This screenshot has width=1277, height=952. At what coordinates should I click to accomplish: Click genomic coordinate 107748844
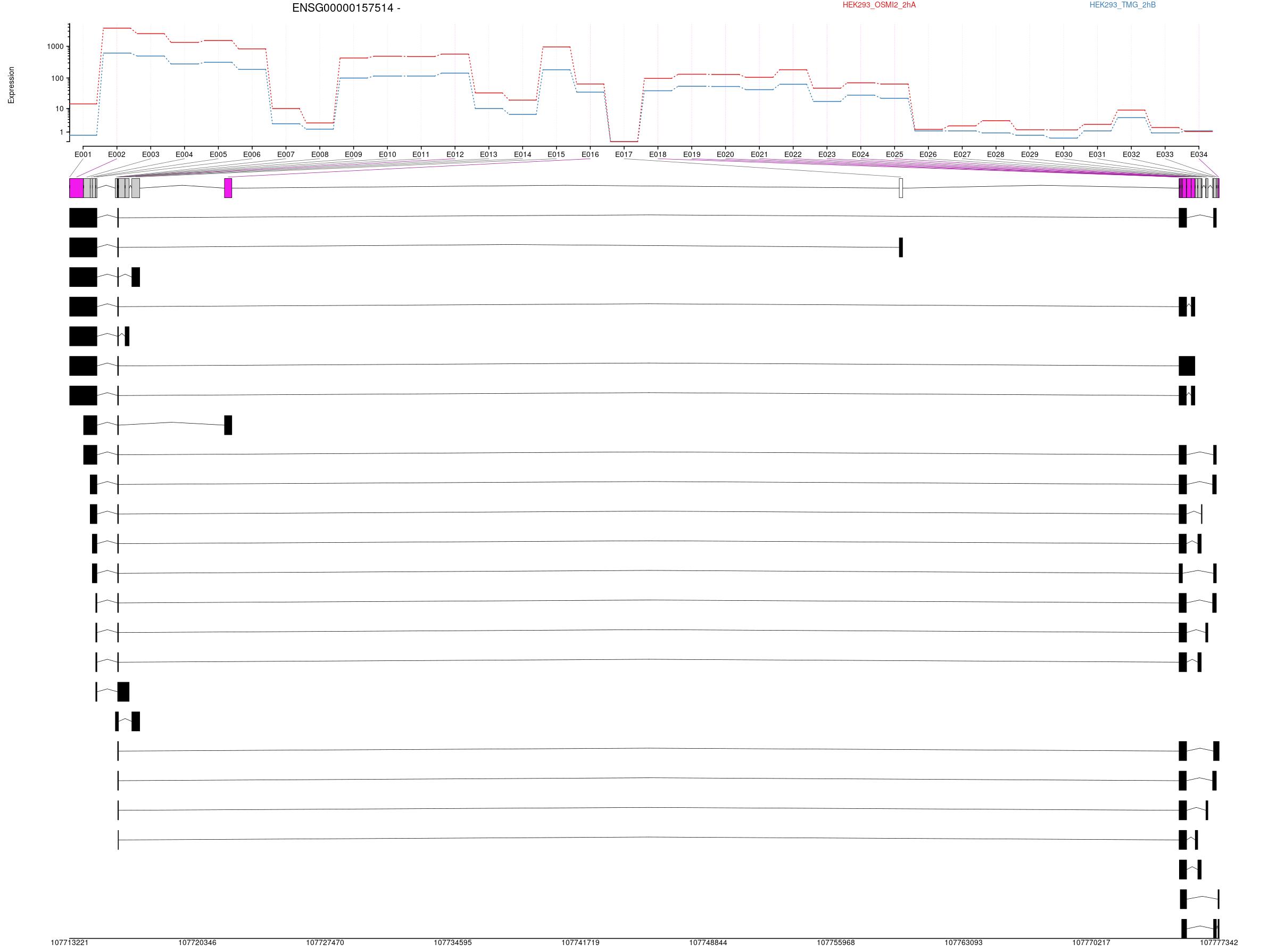point(708,943)
